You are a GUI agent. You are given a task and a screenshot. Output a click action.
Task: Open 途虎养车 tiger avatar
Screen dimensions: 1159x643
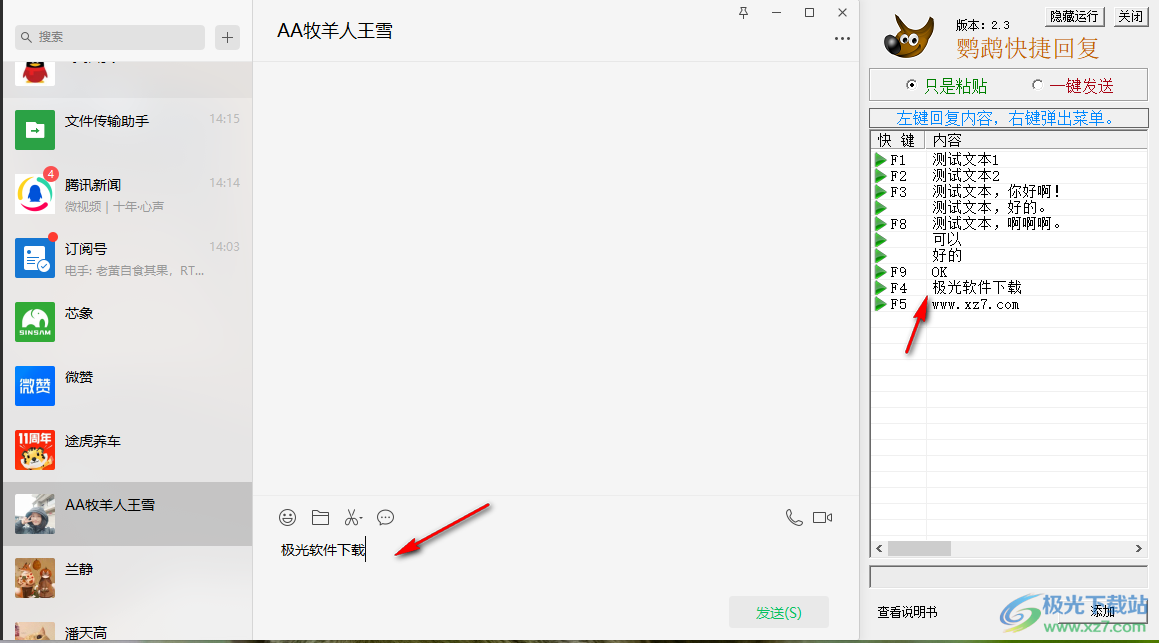click(x=35, y=450)
